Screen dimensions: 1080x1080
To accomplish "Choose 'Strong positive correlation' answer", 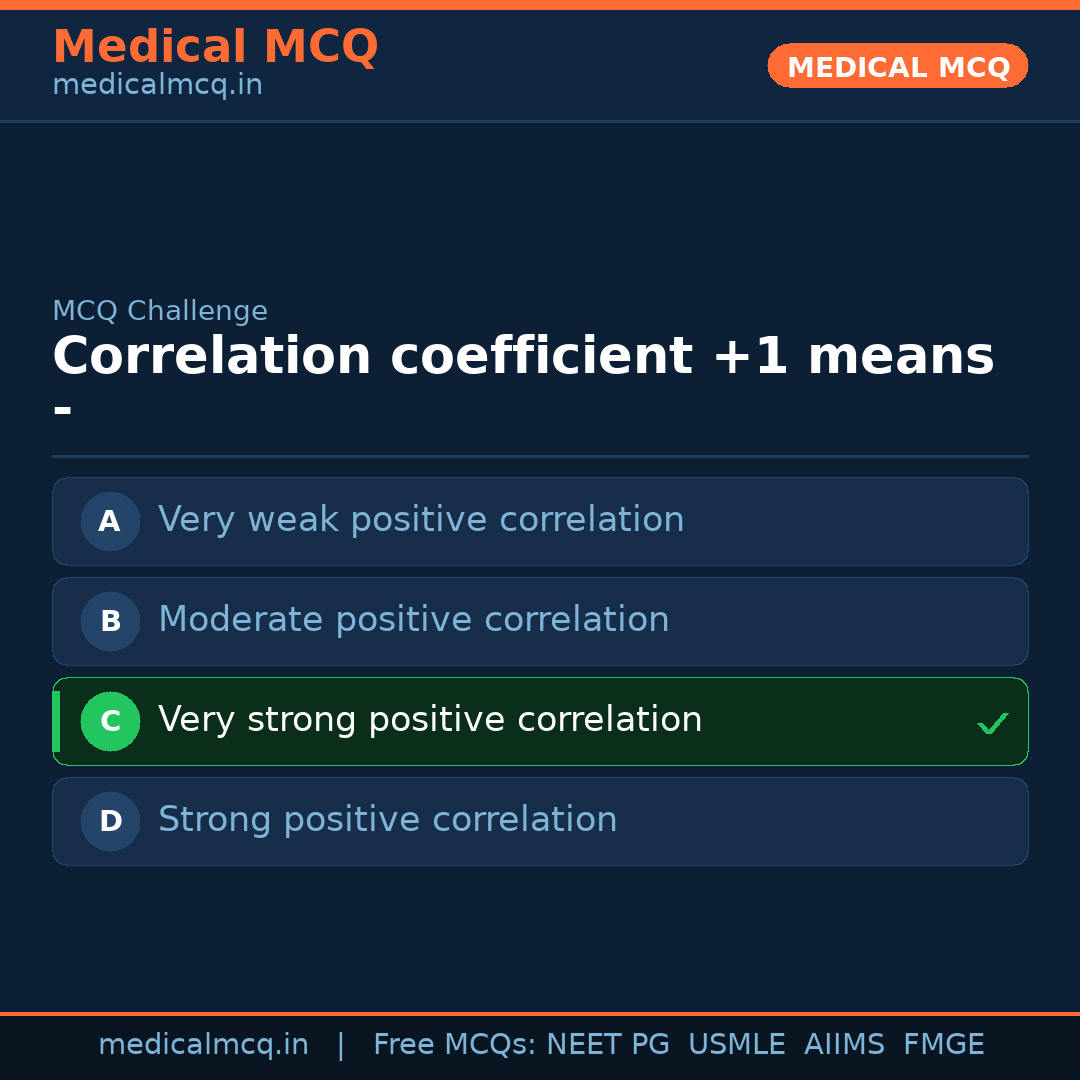I will (387, 820).
